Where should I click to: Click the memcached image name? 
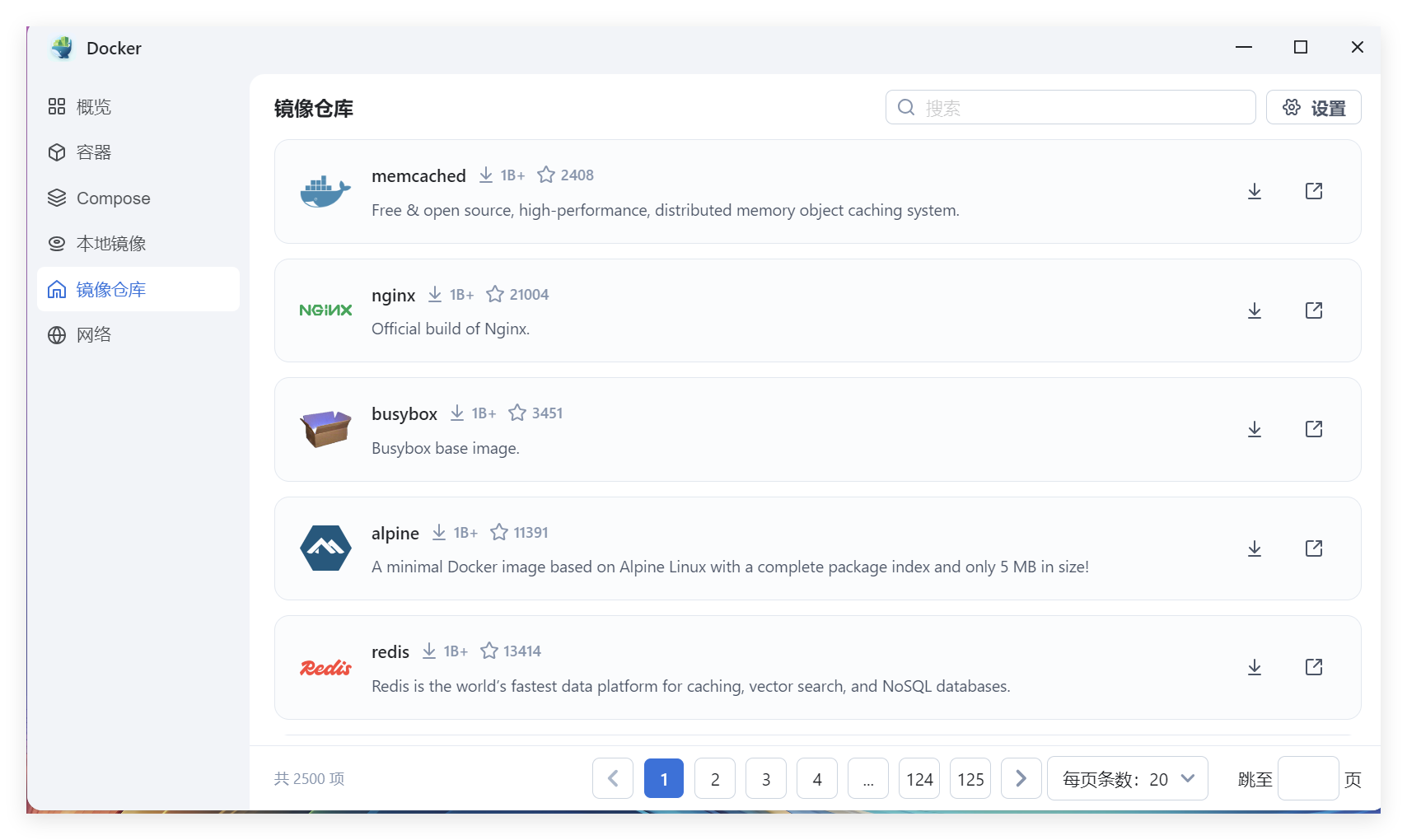click(x=418, y=176)
